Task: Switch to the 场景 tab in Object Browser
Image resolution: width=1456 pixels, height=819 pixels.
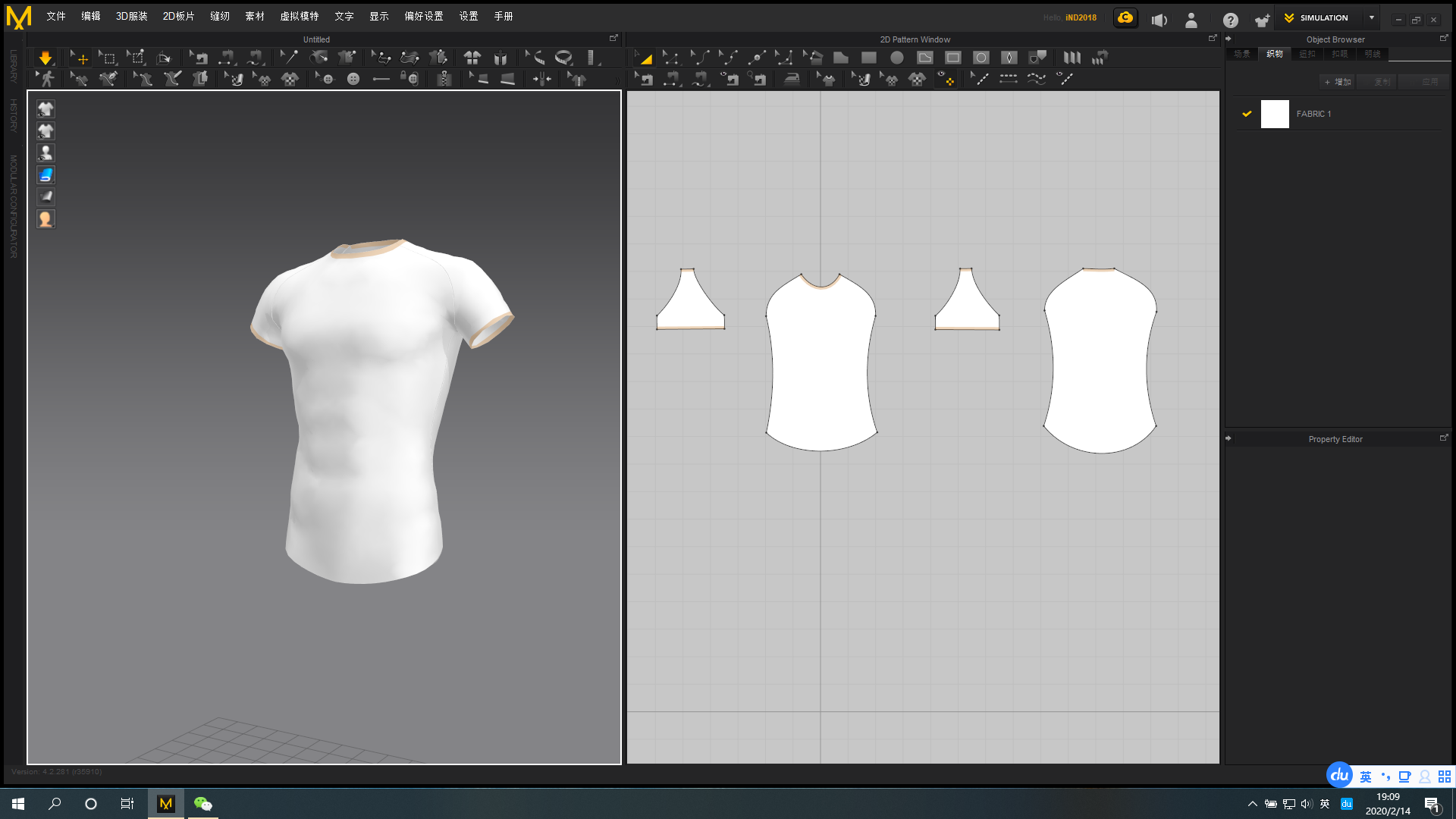Action: tap(1242, 54)
